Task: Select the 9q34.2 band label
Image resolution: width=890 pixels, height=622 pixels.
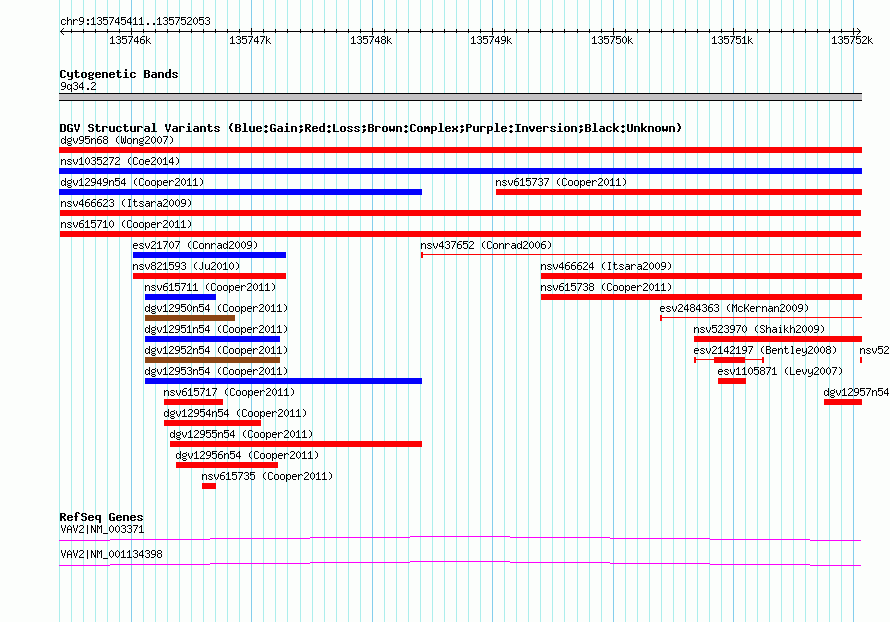Action: coord(78,86)
